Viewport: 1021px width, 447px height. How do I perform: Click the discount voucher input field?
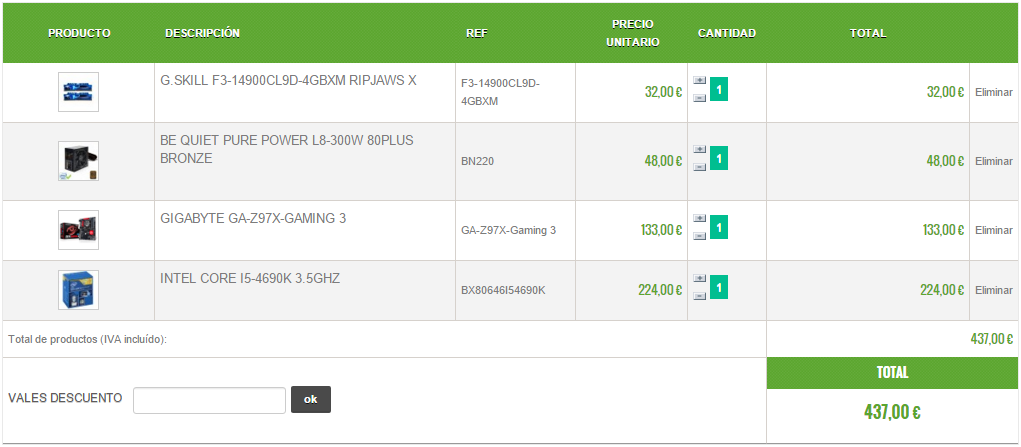(x=210, y=400)
